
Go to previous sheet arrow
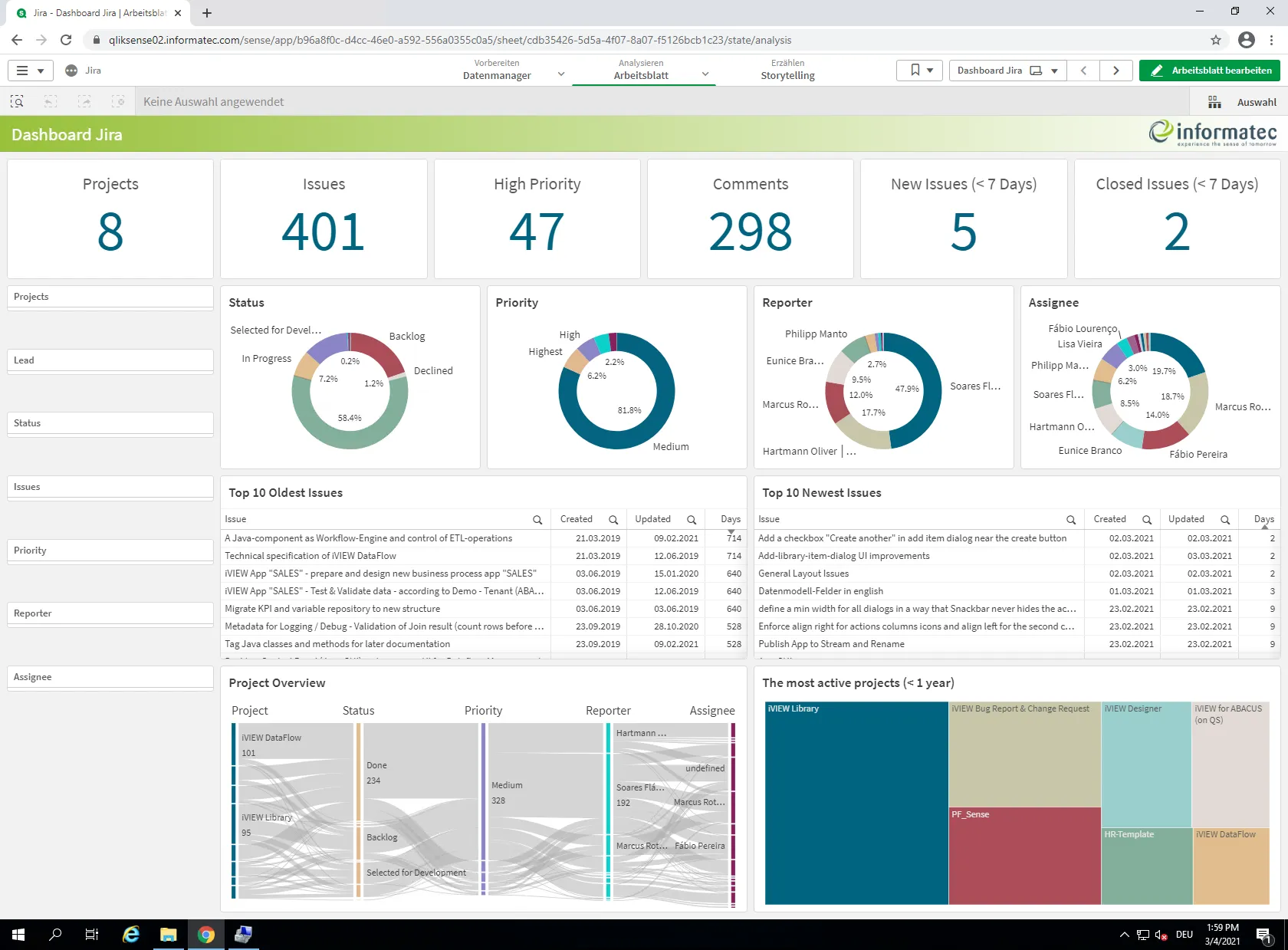1083,71
